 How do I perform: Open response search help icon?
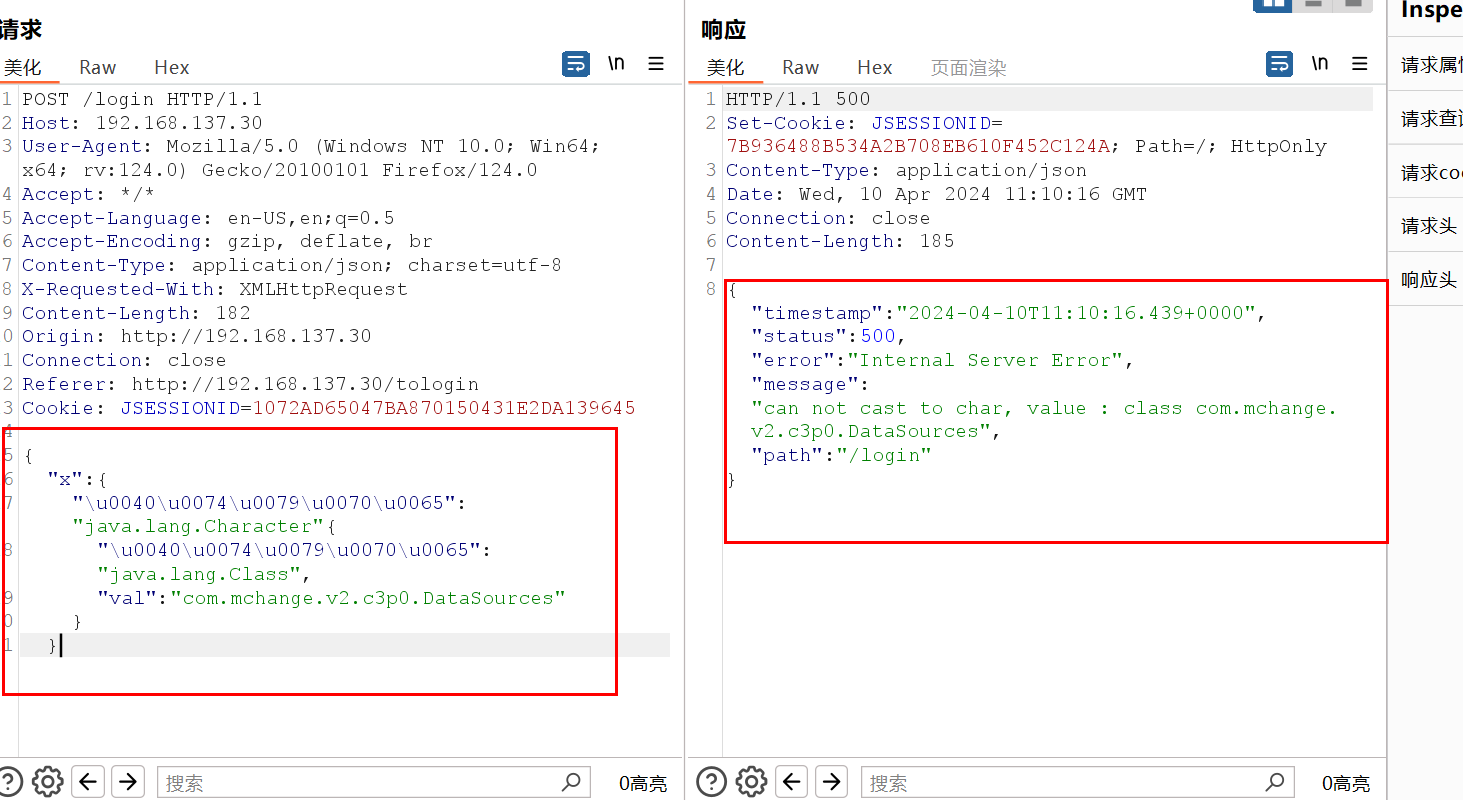pyautogui.click(x=710, y=781)
